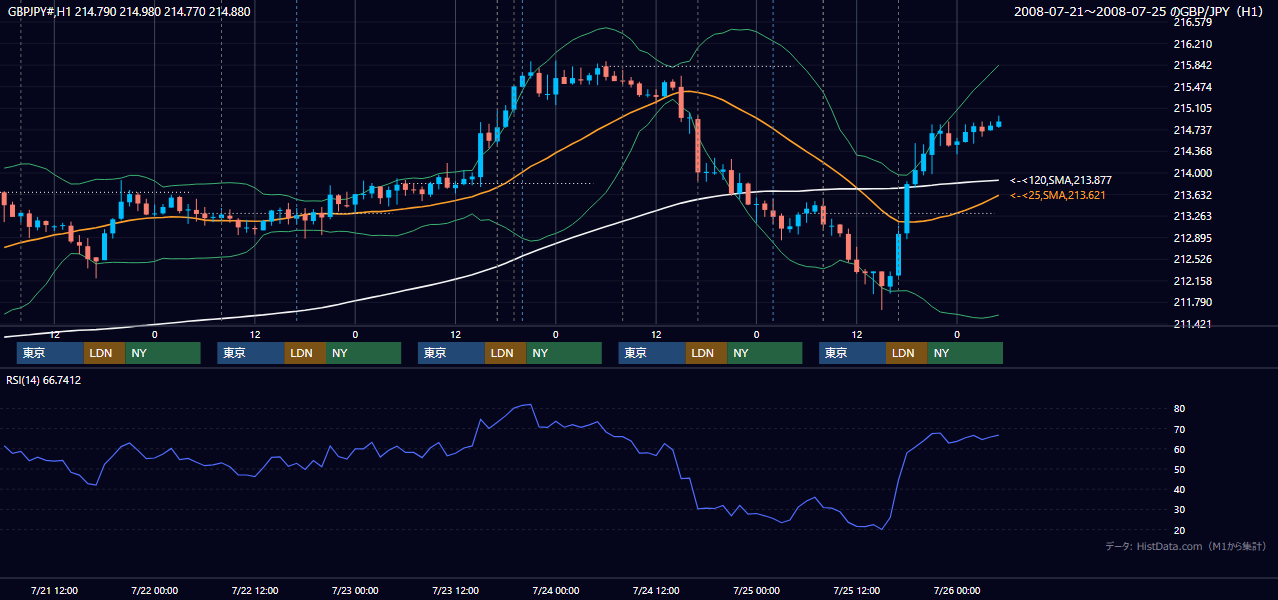This screenshot has width=1278, height=600.
Task: Click price axis label 216.579
Action: pos(1193,22)
